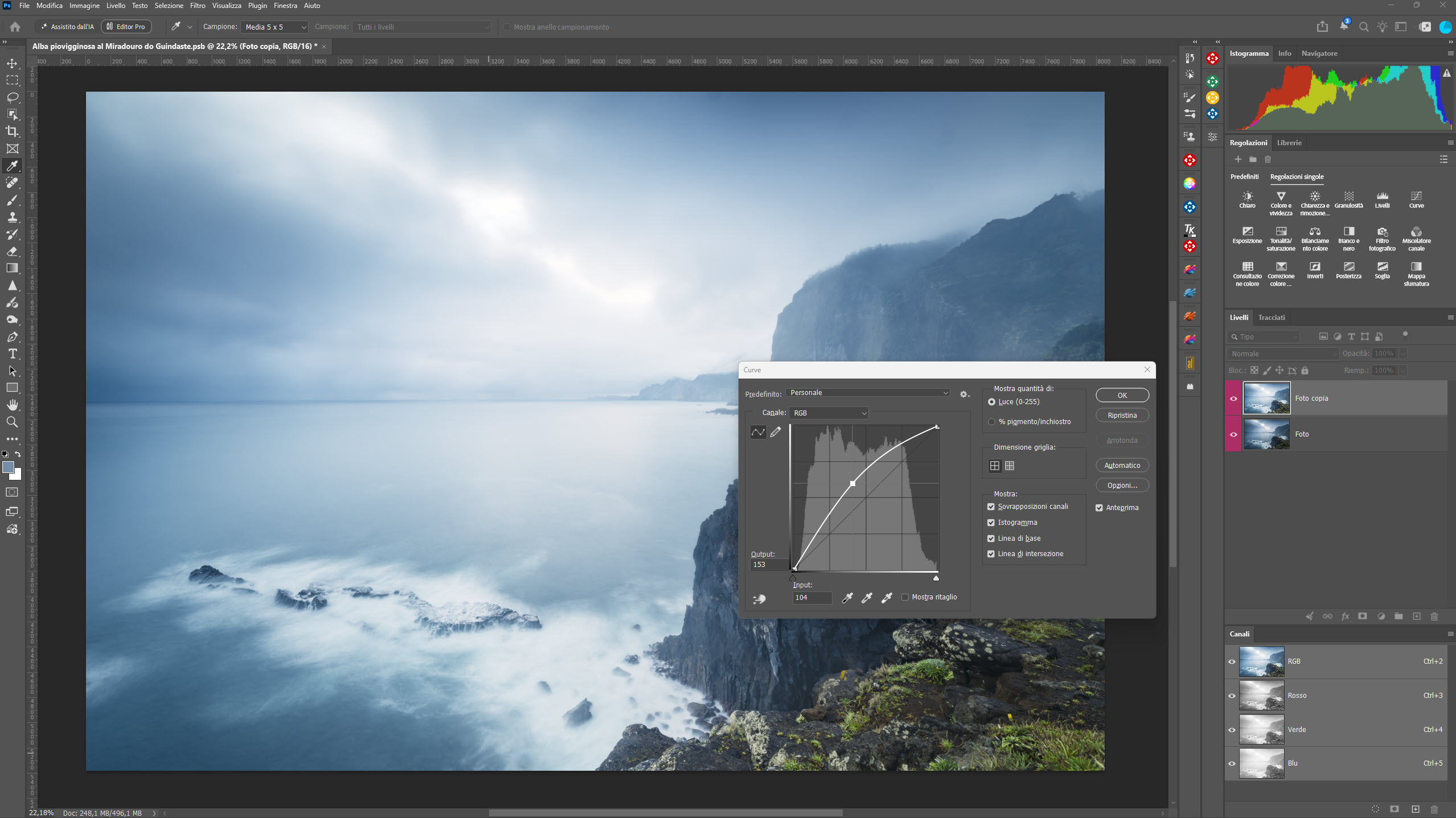Pick the white point eyedropper in Curve
Image resolution: width=1456 pixels, height=818 pixels.
pyautogui.click(x=887, y=598)
